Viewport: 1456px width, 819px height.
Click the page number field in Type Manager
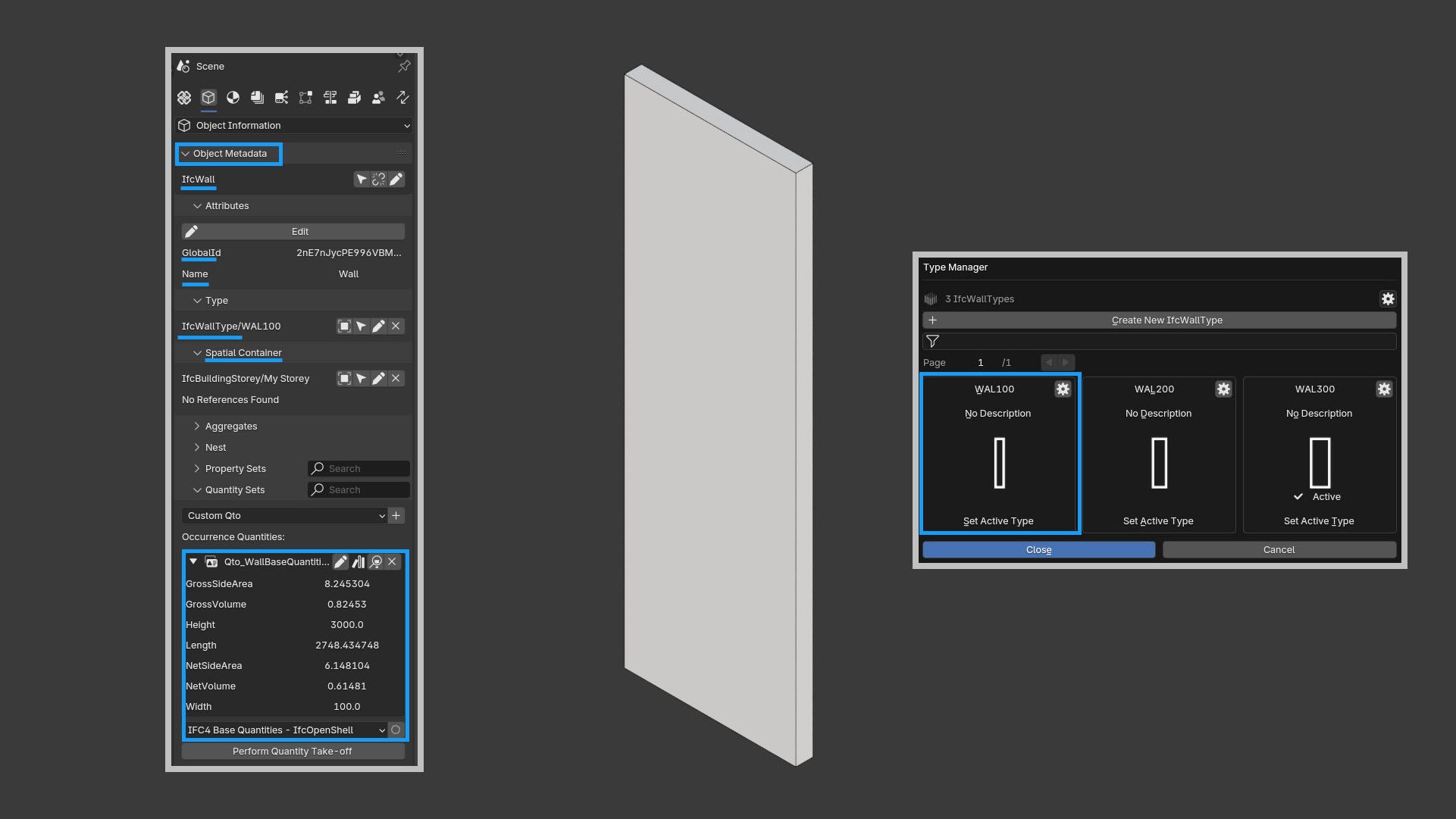981,363
